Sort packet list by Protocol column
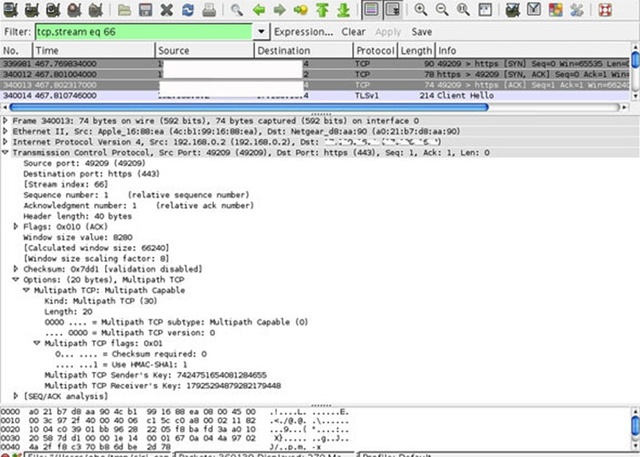640x457 pixels. point(376,51)
